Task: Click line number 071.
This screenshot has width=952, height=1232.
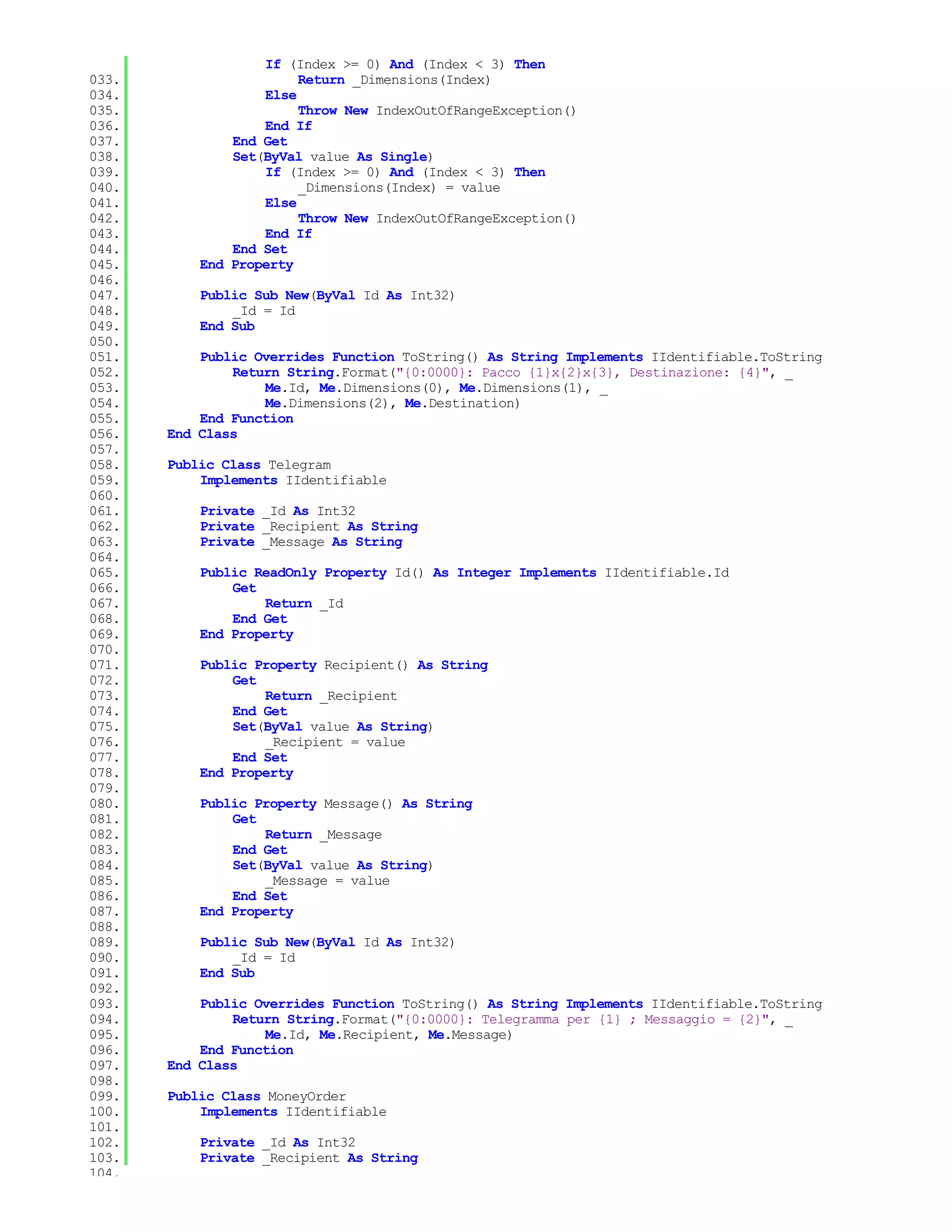Action: [x=104, y=665]
